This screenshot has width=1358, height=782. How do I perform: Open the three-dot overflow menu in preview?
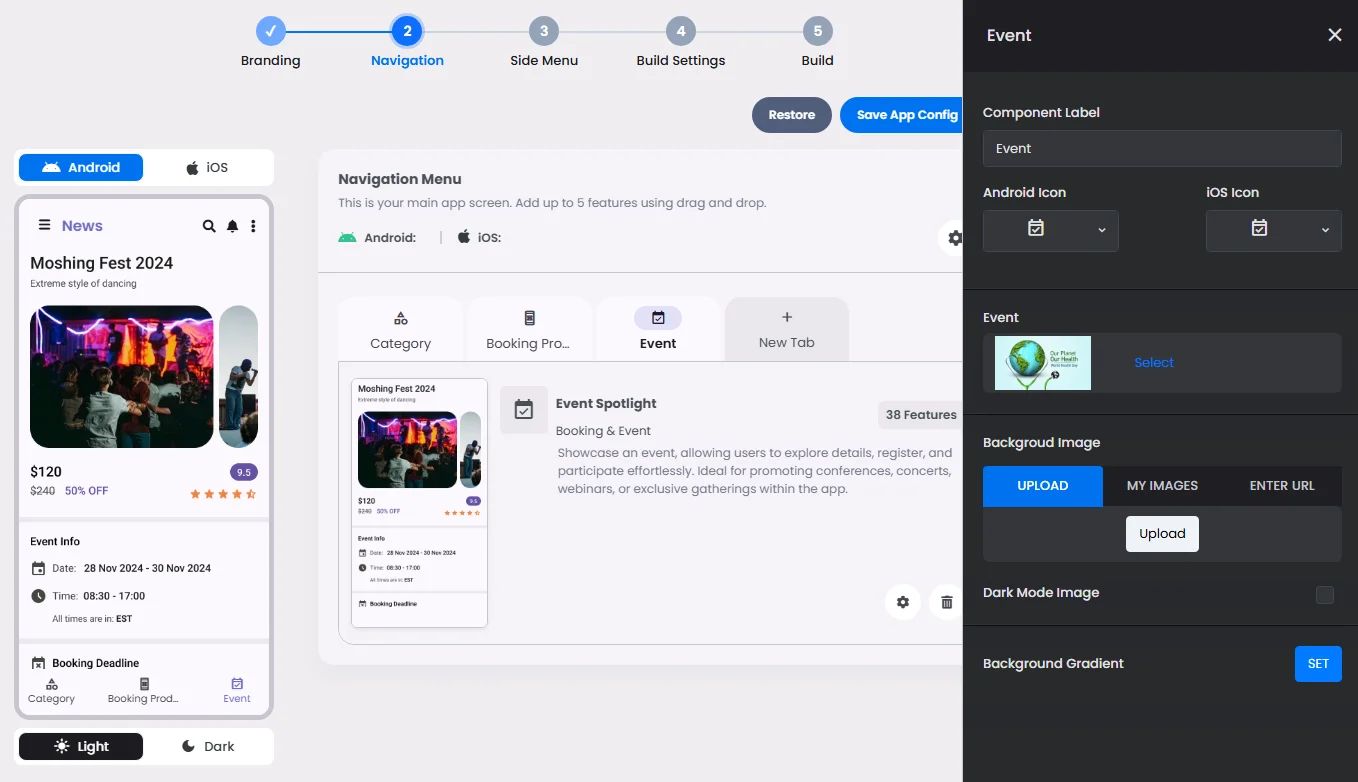coord(253,226)
